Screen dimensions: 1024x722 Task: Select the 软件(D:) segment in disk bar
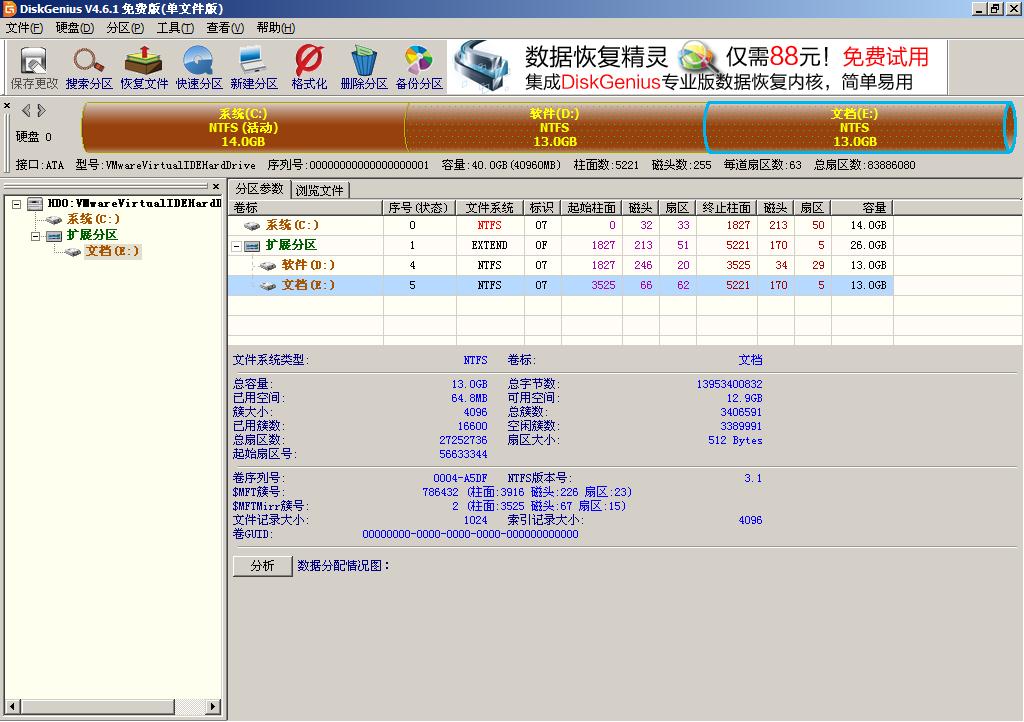(554, 127)
